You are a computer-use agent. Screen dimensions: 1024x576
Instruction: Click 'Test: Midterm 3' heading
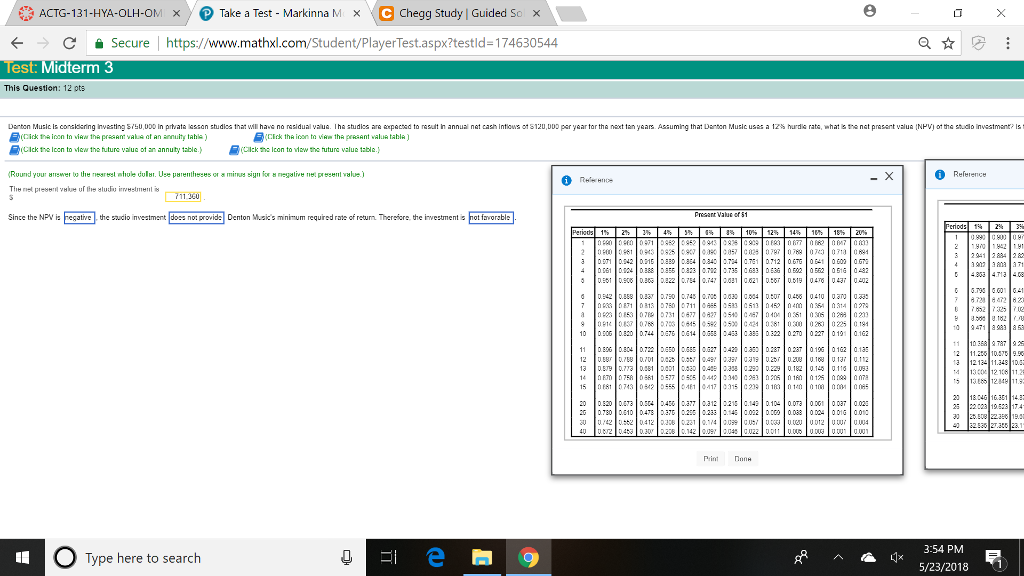[x=59, y=68]
